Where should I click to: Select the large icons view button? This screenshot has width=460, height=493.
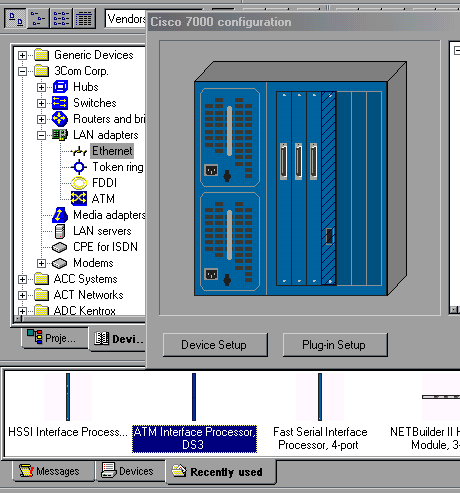click(15, 19)
